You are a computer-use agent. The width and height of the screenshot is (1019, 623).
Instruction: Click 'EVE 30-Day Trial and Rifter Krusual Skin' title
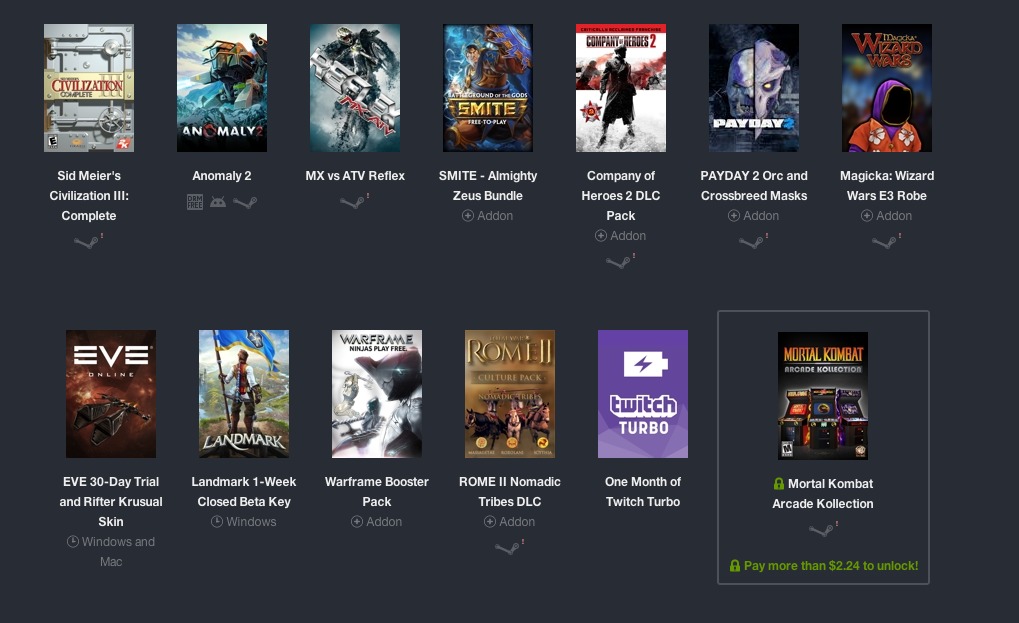pos(111,502)
